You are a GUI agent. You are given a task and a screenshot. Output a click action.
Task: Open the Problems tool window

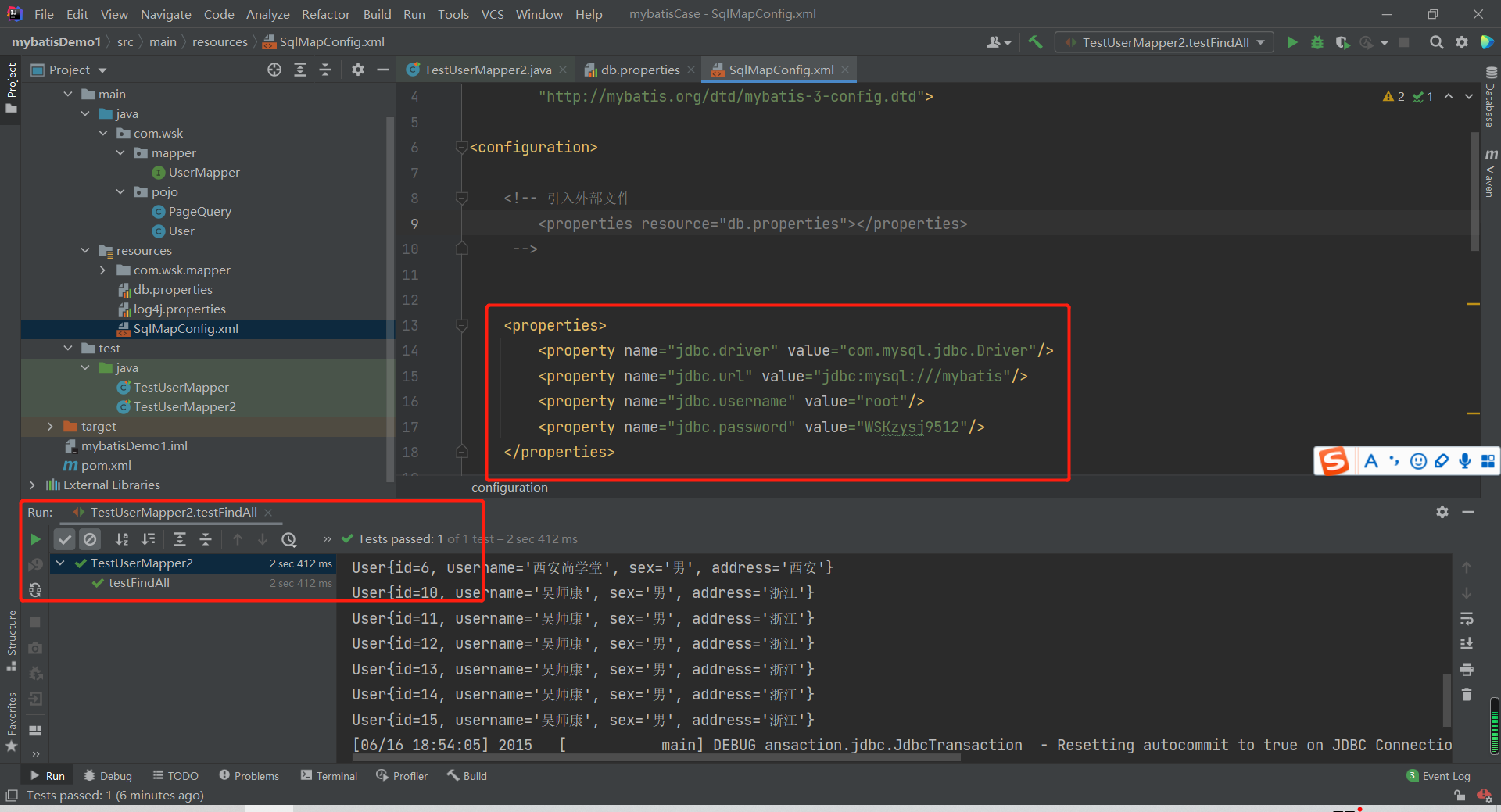(x=249, y=775)
